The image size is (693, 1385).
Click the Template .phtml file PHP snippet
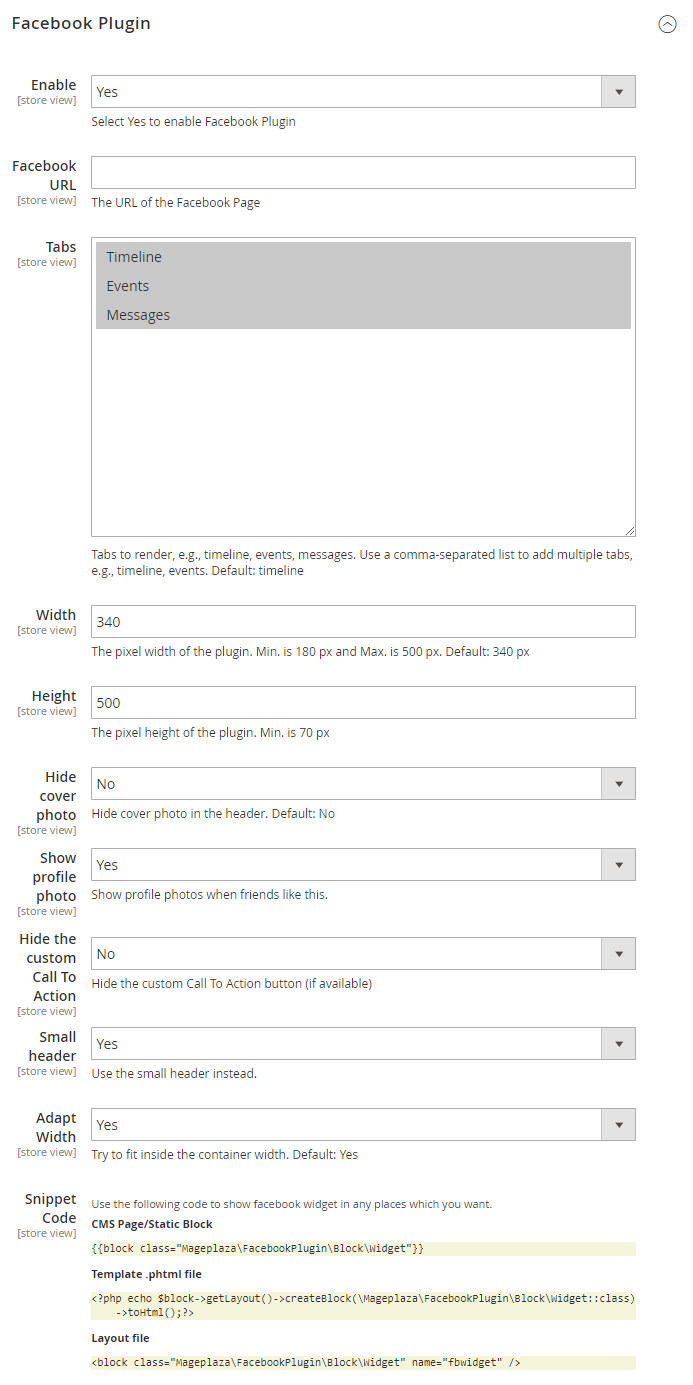click(x=363, y=1305)
